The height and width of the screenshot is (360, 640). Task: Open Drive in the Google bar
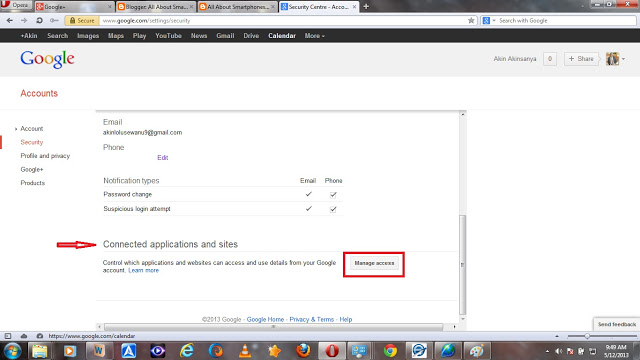(x=251, y=36)
